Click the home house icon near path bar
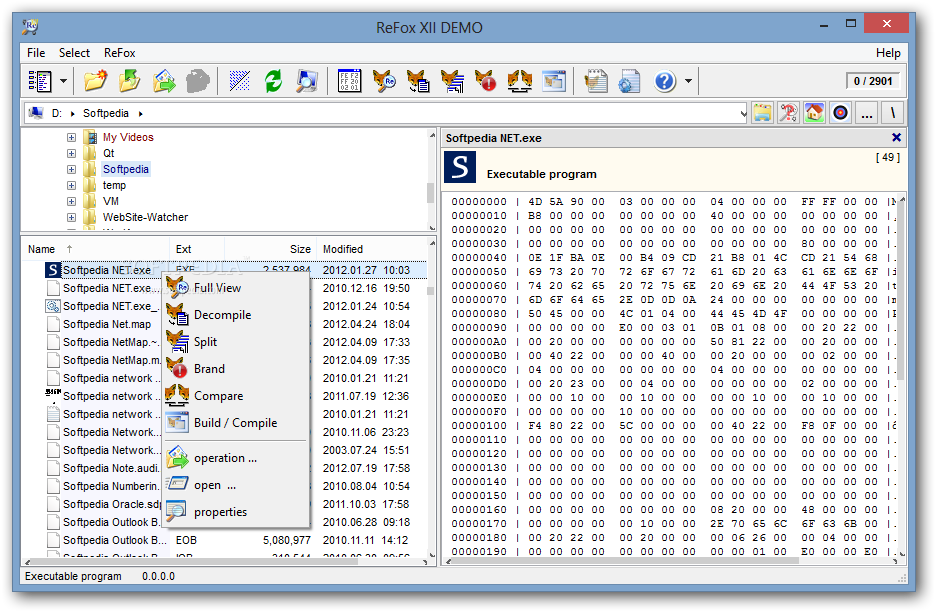Screen dimensions: 936x612 [814, 113]
